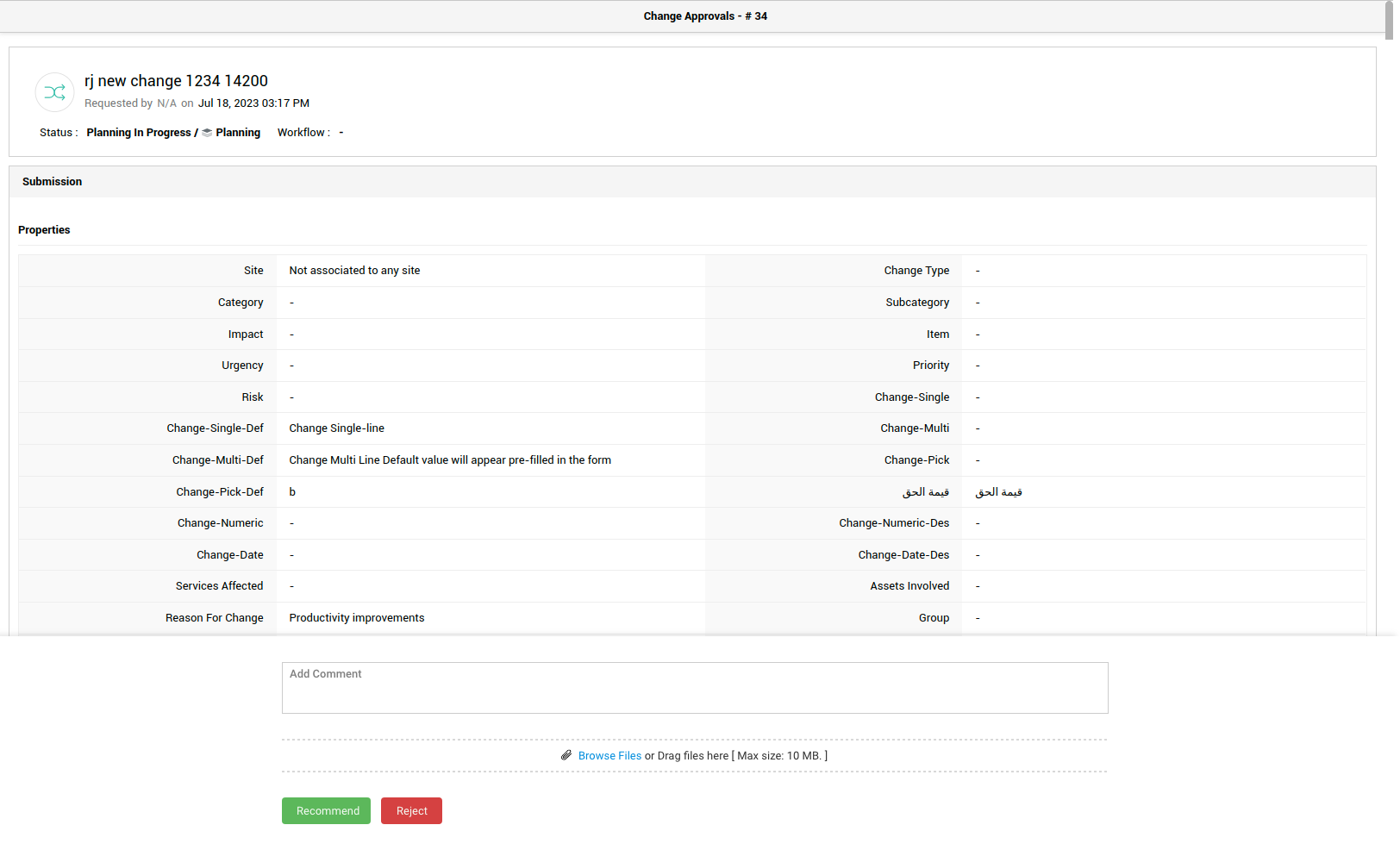Click the 'Change Approvals - # 34' page title
Screen dimensions: 1400x850
coord(704,16)
